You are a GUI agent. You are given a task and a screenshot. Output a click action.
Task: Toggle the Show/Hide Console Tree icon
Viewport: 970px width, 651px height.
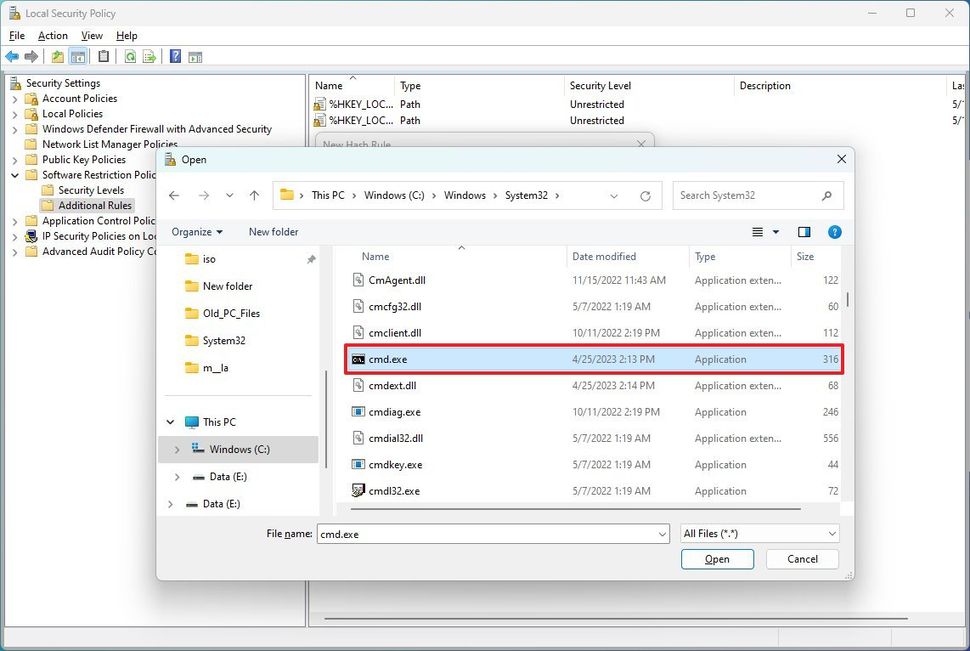point(79,56)
